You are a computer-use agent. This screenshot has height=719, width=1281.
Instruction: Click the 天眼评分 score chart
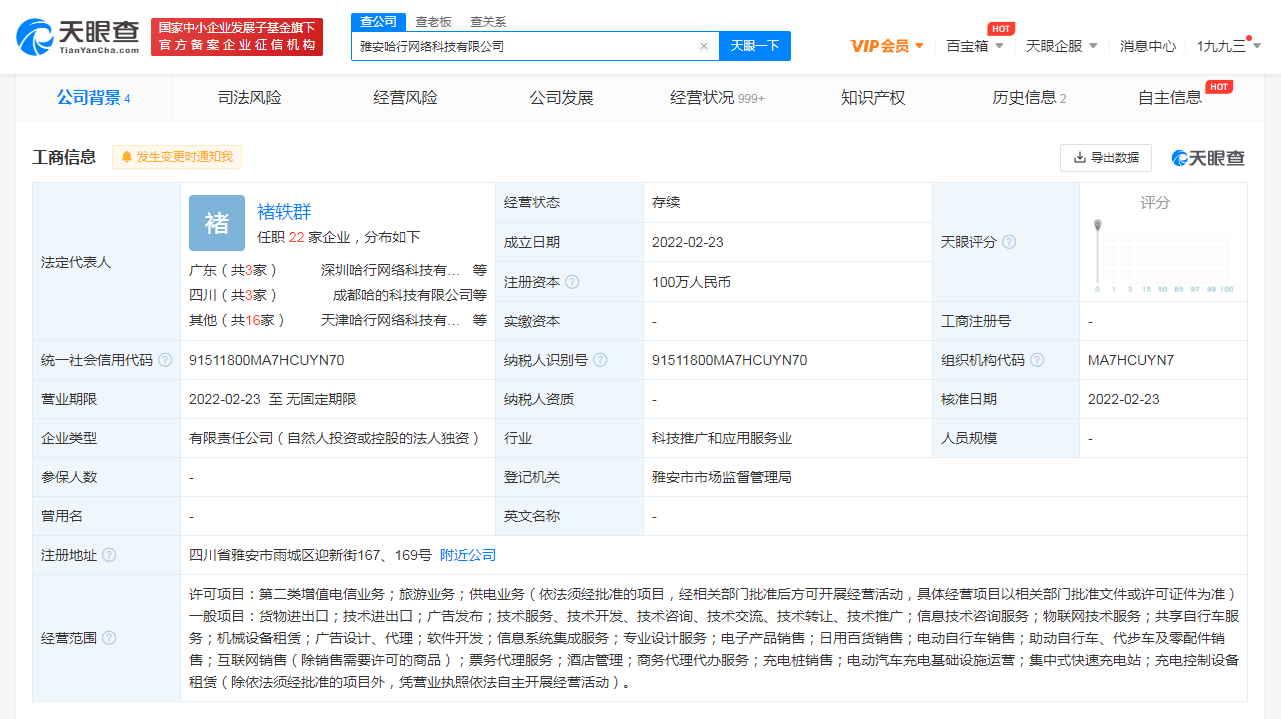click(1164, 256)
